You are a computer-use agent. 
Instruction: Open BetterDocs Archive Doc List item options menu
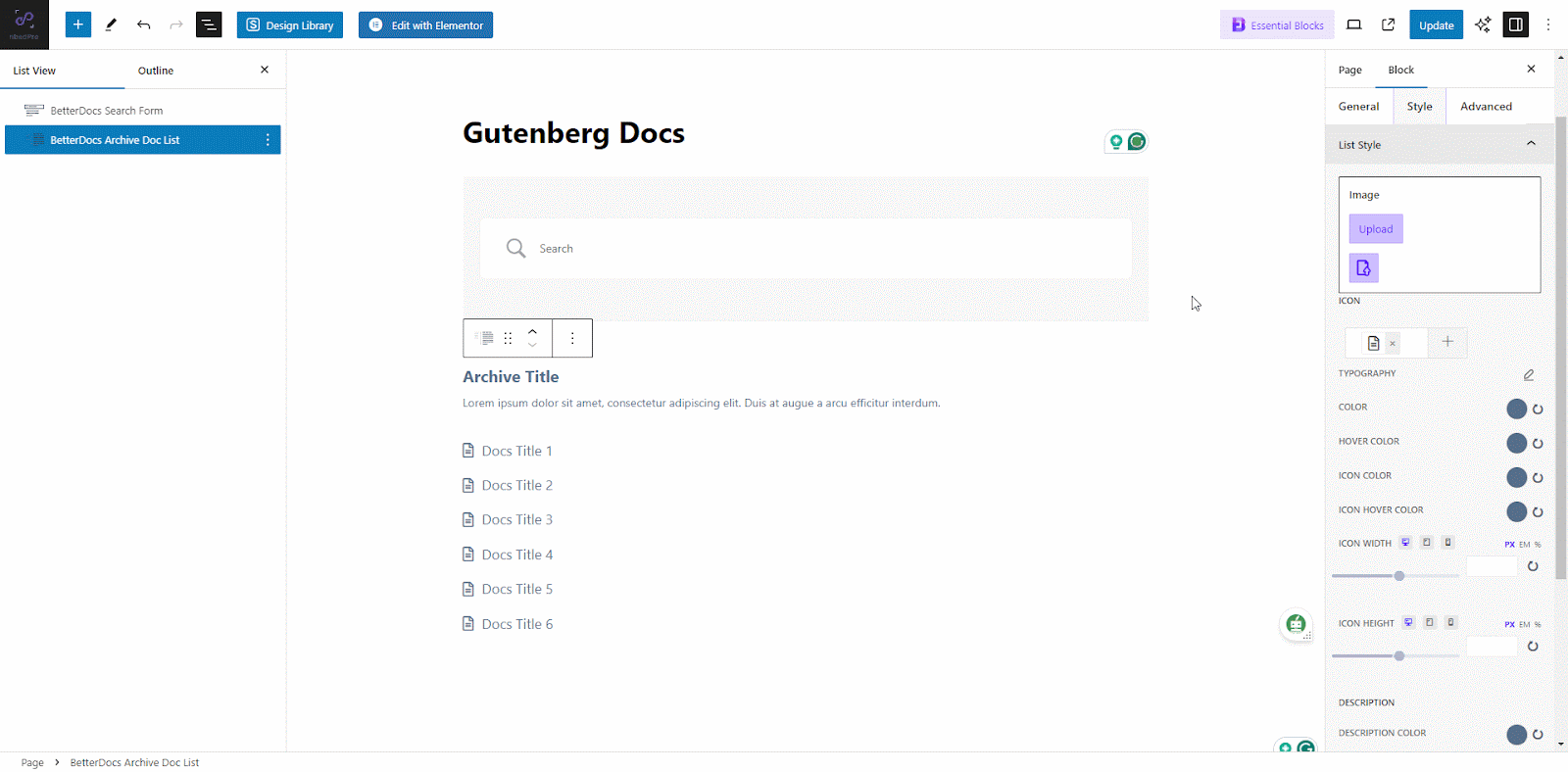[268, 139]
